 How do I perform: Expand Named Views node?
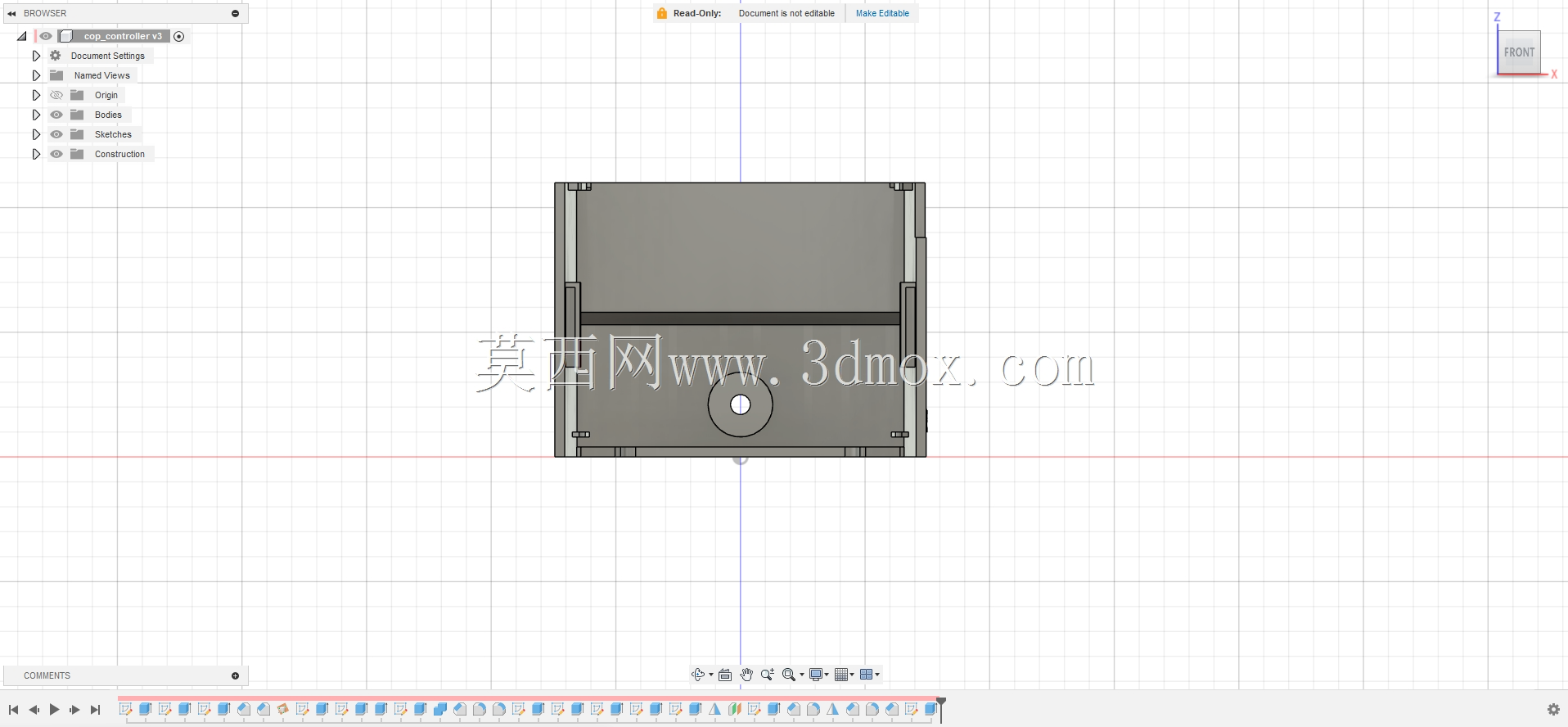(x=36, y=75)
